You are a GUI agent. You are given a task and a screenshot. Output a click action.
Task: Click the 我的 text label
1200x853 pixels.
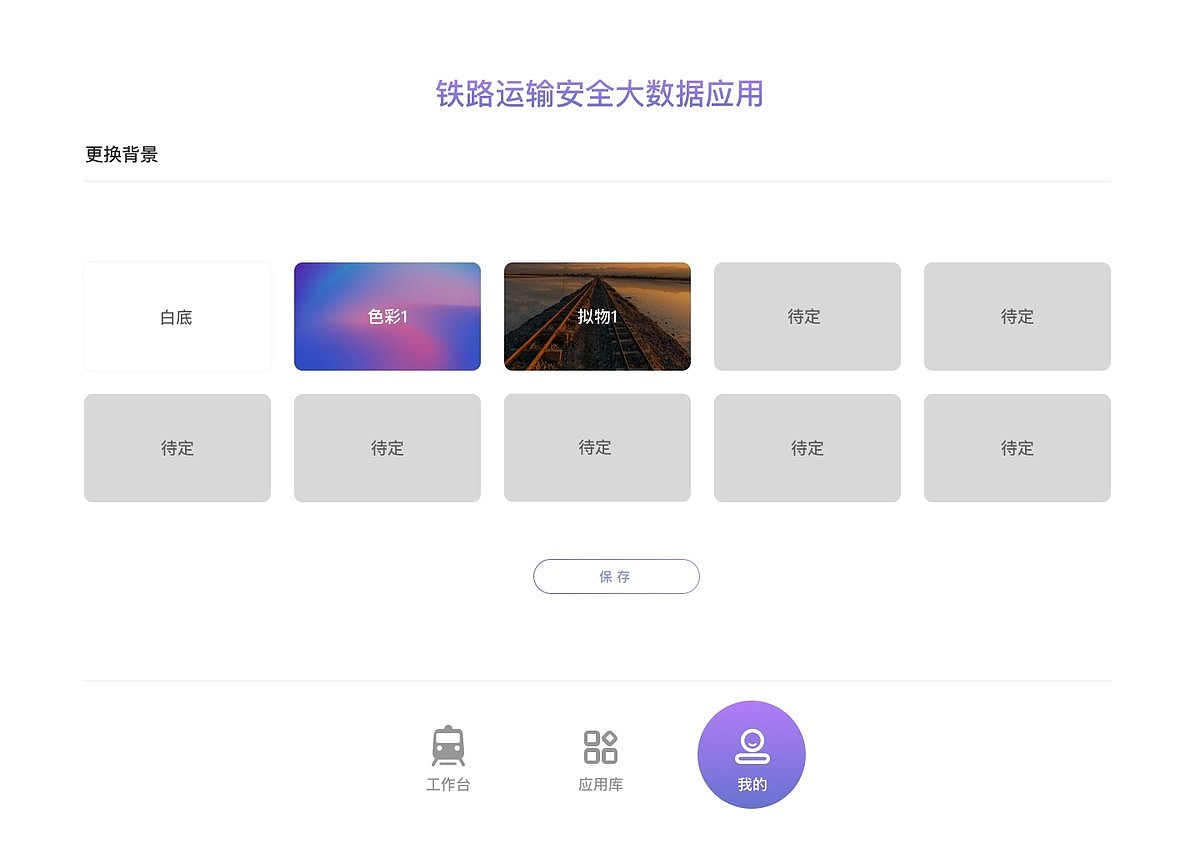coord(752,785)
